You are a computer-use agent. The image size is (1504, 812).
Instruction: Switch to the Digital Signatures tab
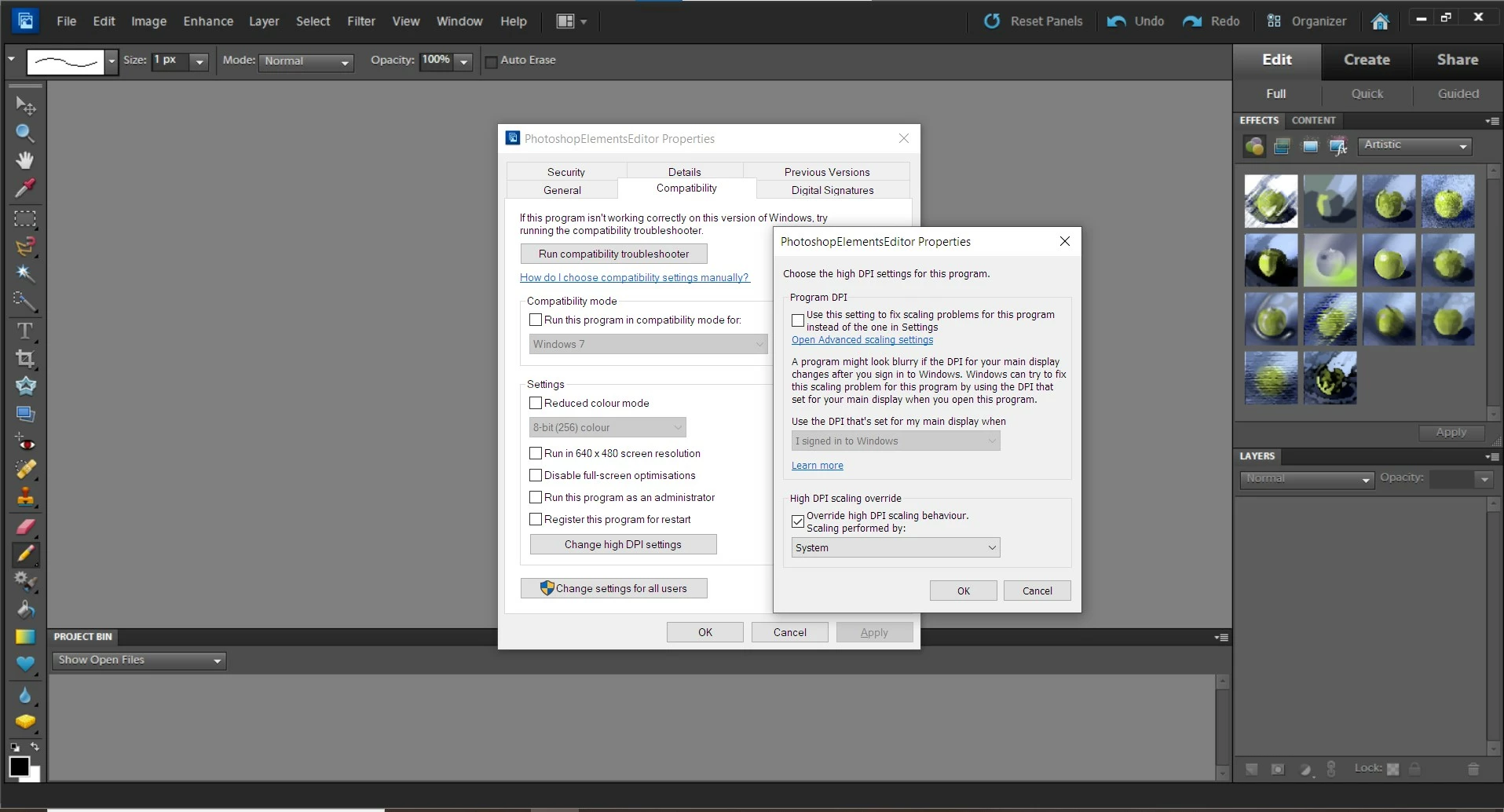tap(833, 190)
